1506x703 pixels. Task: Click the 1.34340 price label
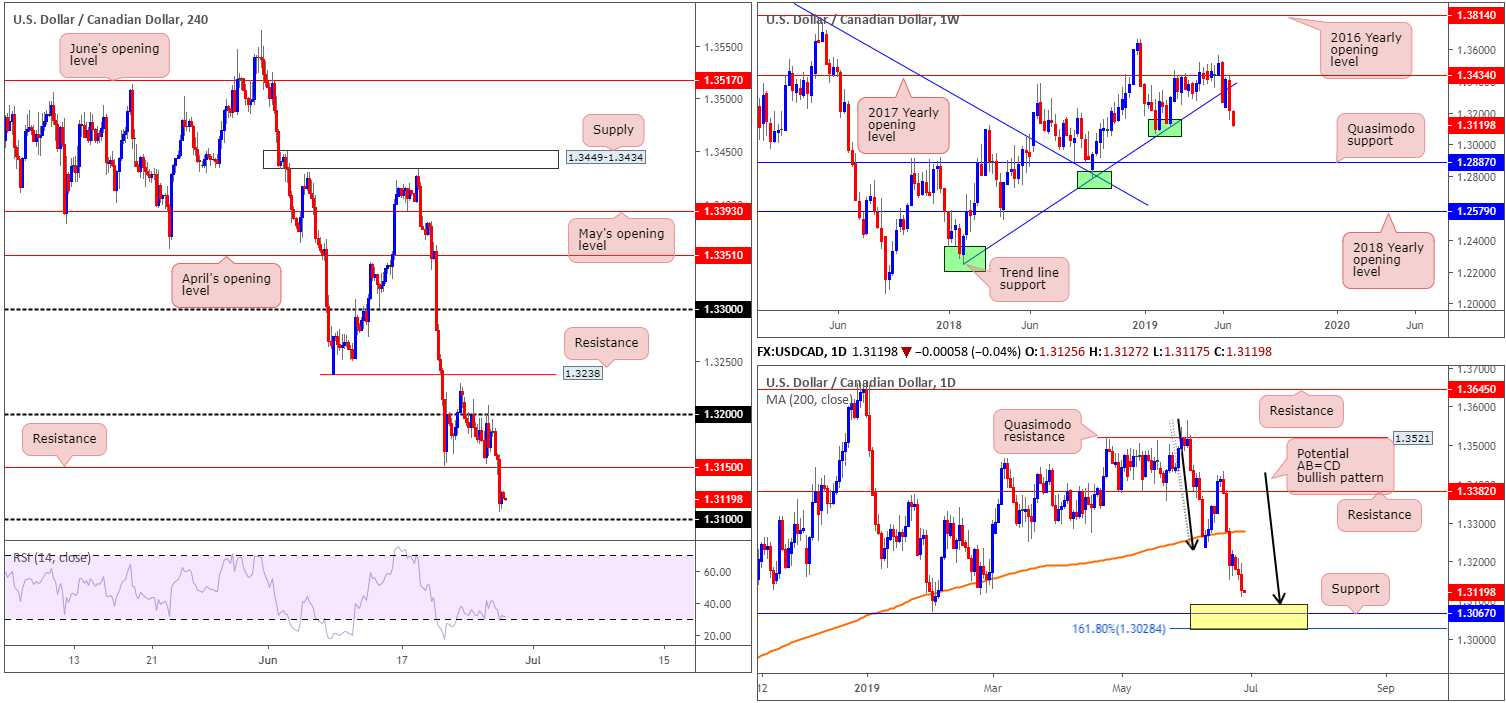click(x=1475, y=75)
